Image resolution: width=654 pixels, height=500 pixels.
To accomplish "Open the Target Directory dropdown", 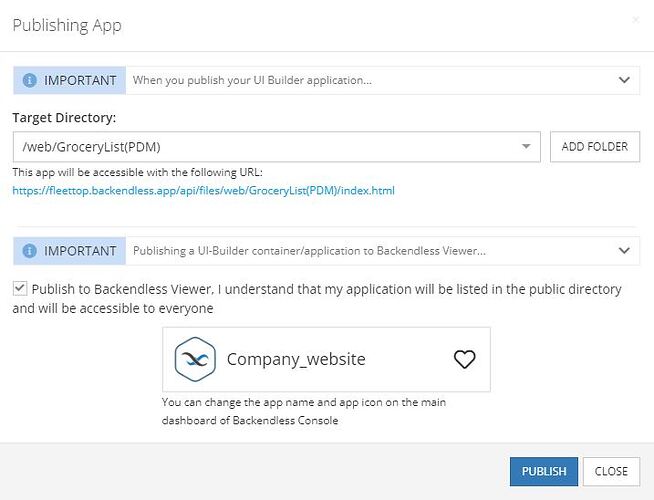I will tap(277, 147).
